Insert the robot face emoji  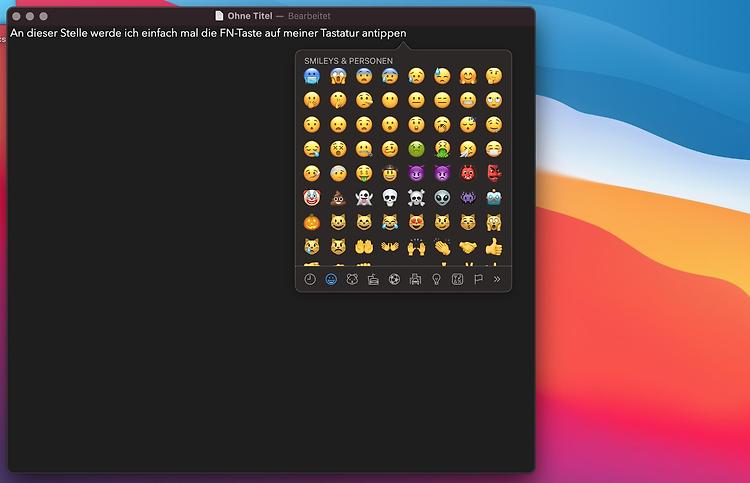494,198
